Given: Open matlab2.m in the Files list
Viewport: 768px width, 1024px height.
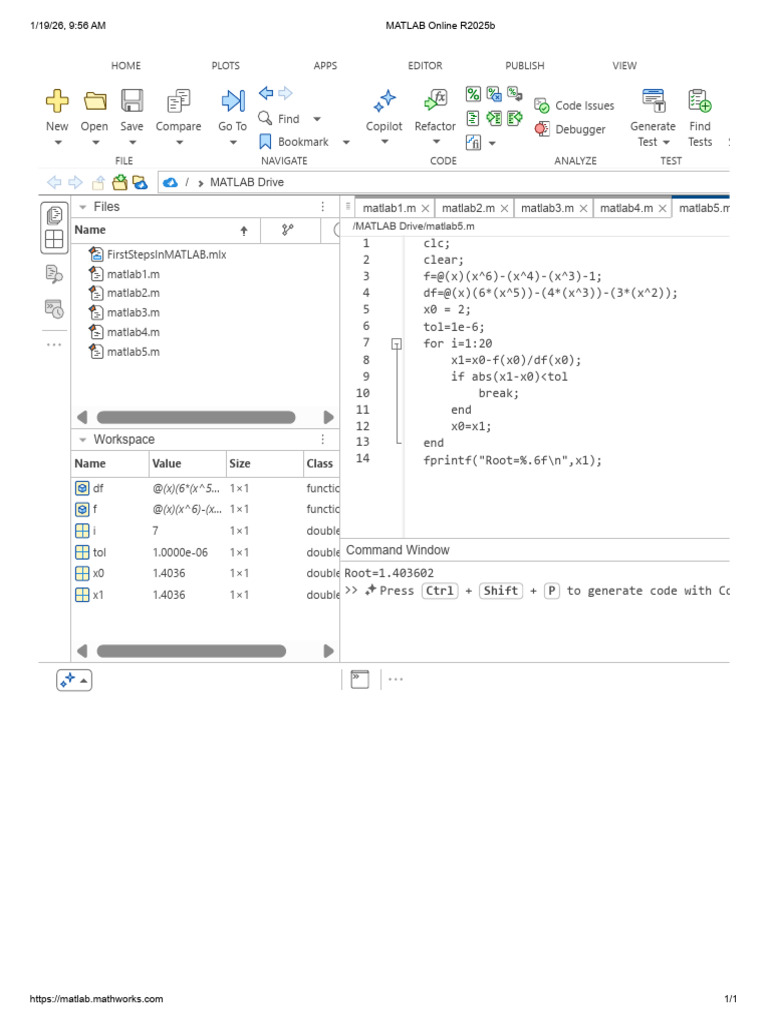Looking at the screenshot, I should point(133,293).
